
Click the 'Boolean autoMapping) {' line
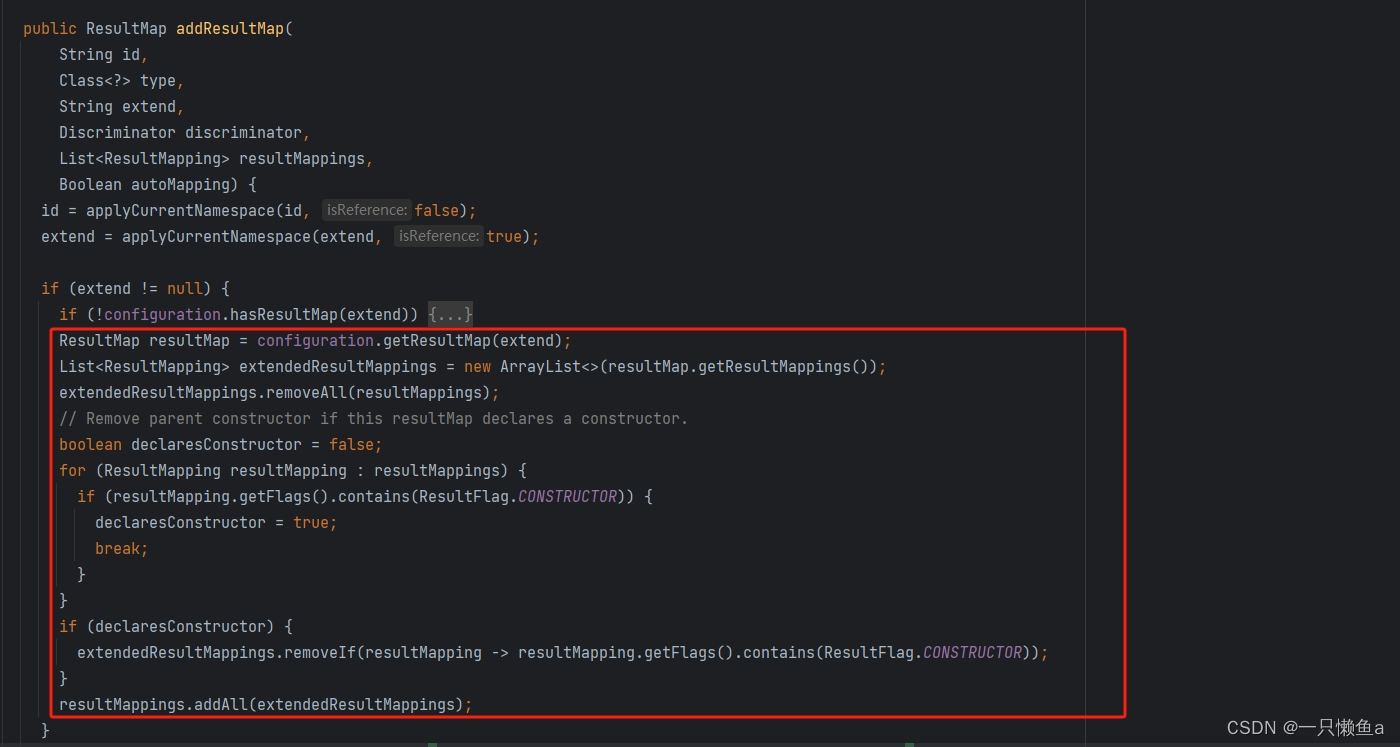pos(158,185)
